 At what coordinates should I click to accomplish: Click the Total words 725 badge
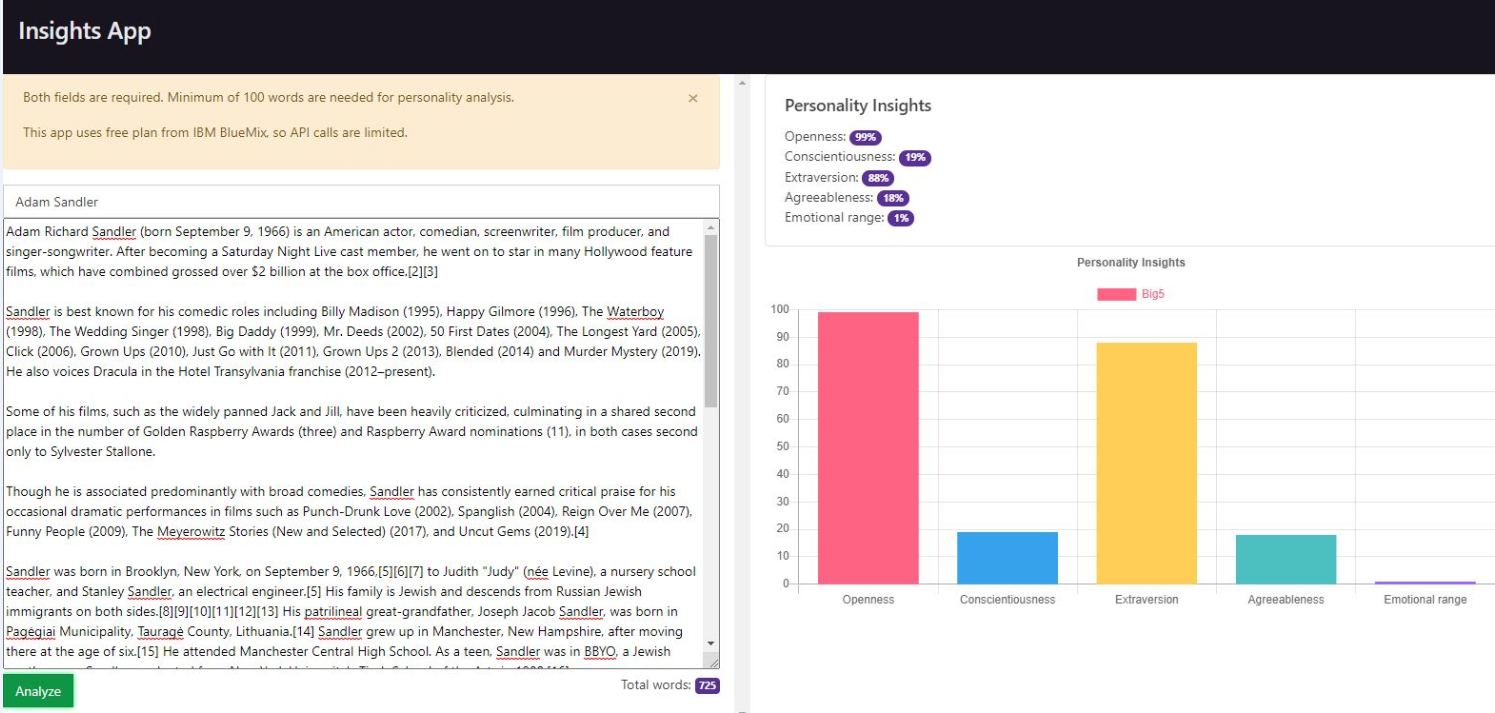point(707,686)
